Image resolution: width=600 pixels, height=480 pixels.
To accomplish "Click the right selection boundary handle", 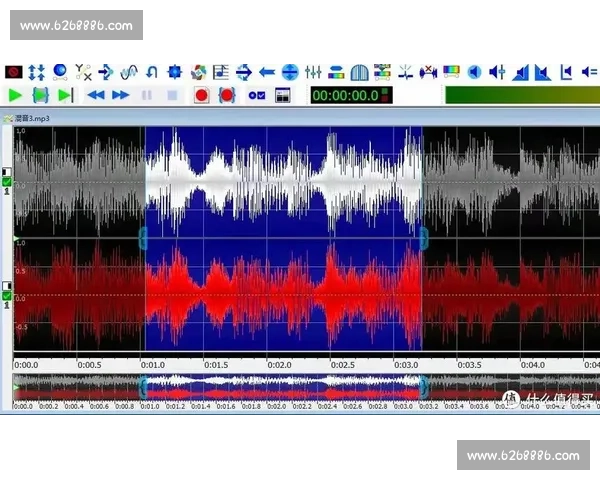I will (423, 237).
